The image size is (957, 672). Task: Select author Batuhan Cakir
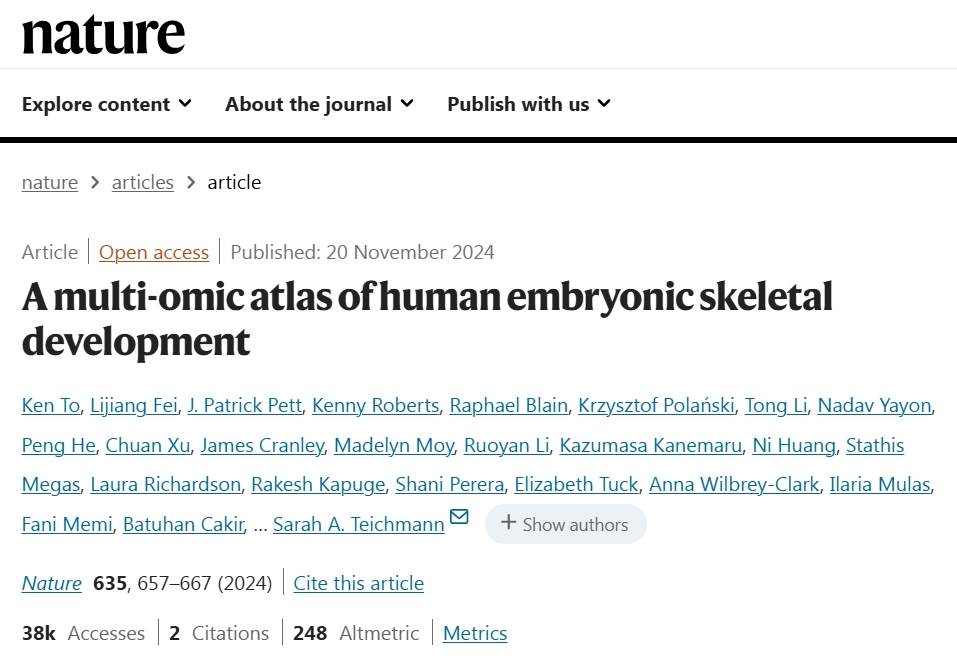tap(183, 524)
